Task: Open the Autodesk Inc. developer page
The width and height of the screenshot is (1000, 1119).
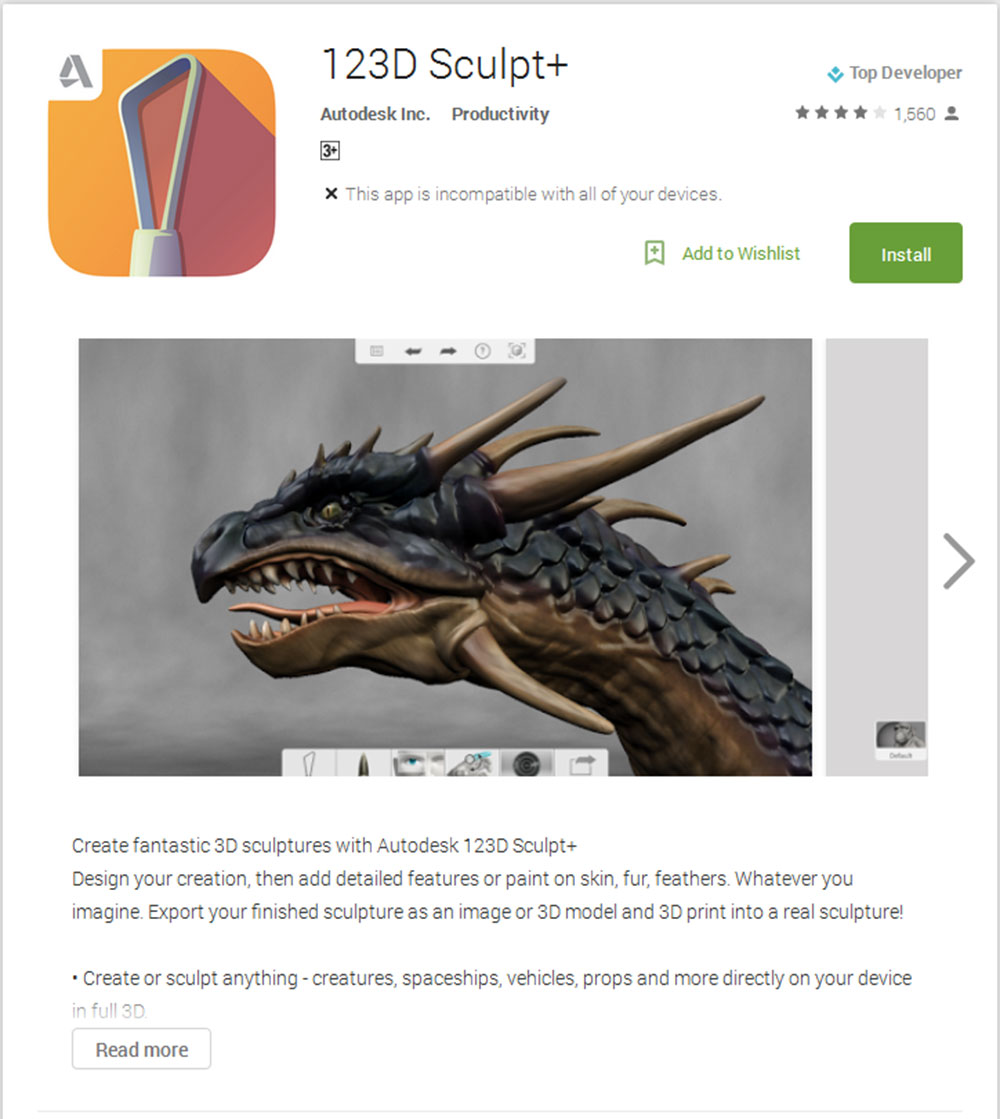Action: 375,114
